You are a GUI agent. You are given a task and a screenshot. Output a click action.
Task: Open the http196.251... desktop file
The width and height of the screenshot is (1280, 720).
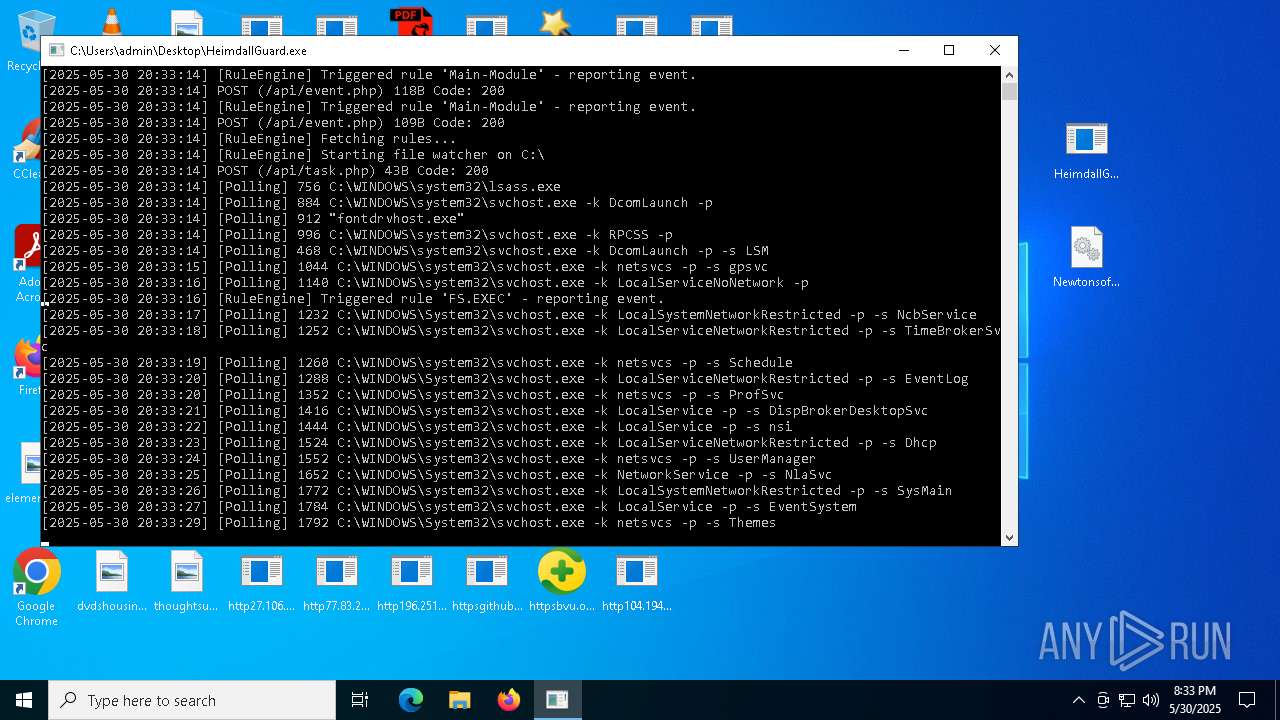coord(411,581)
